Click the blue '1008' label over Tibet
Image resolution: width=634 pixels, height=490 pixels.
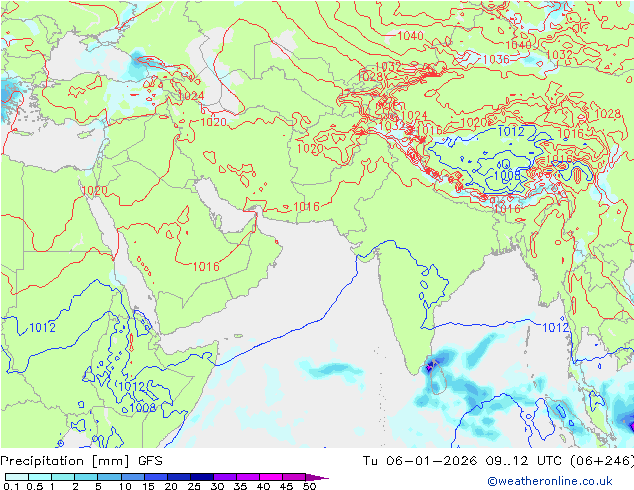(507, 175)
